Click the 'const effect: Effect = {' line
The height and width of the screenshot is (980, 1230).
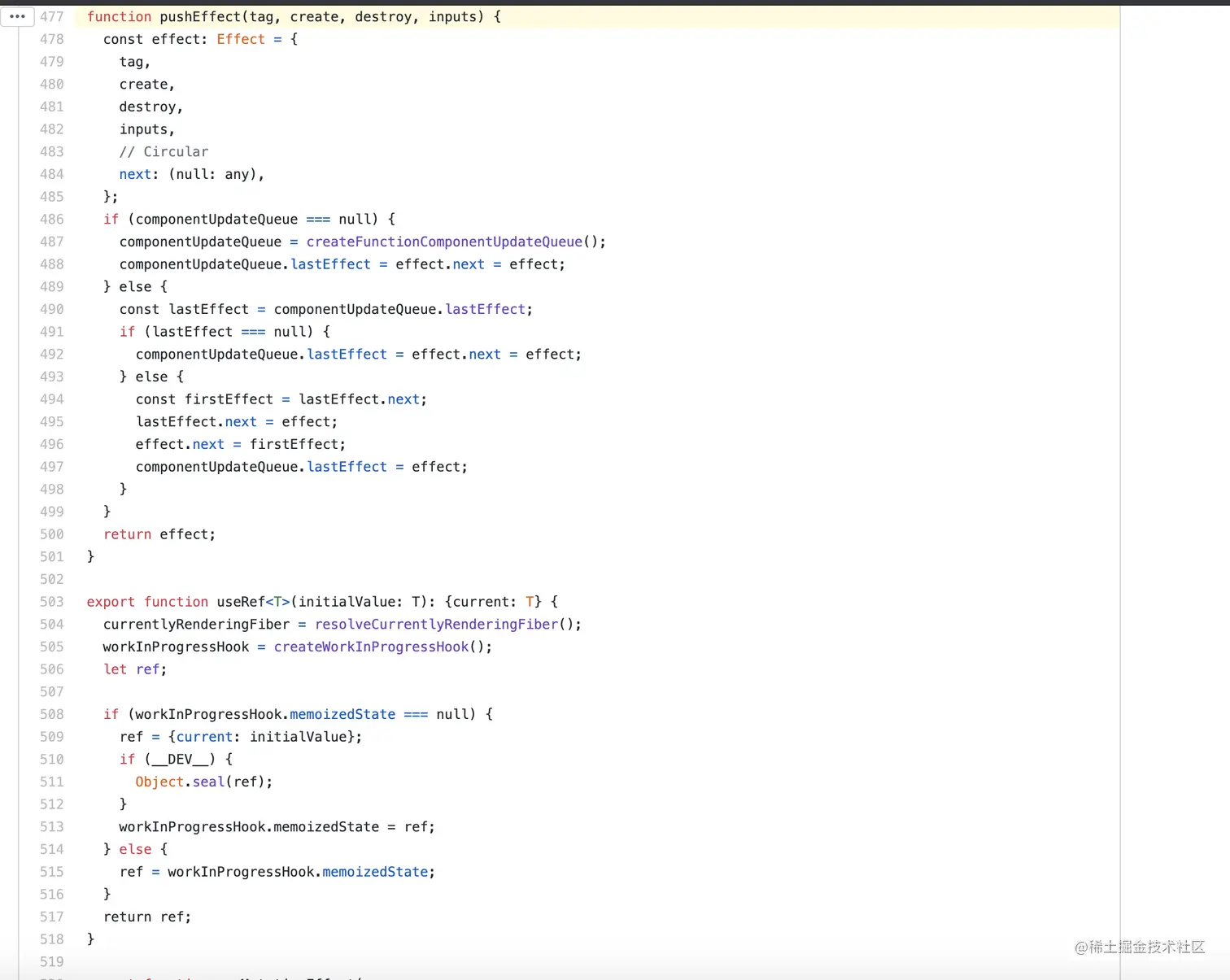[x=200, y=39]
